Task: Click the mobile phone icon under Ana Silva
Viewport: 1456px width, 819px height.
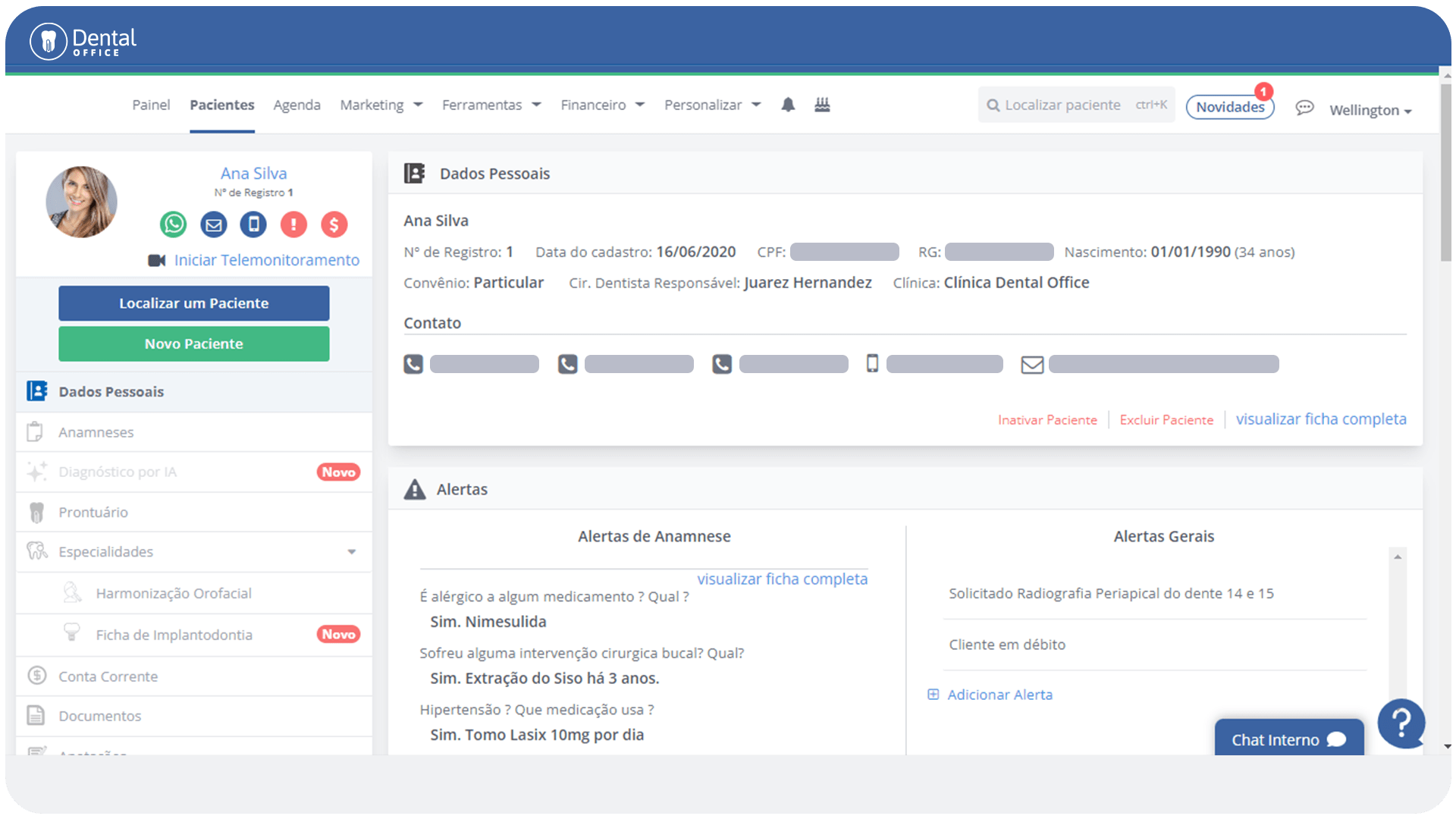Action: (x=253, y=224)
